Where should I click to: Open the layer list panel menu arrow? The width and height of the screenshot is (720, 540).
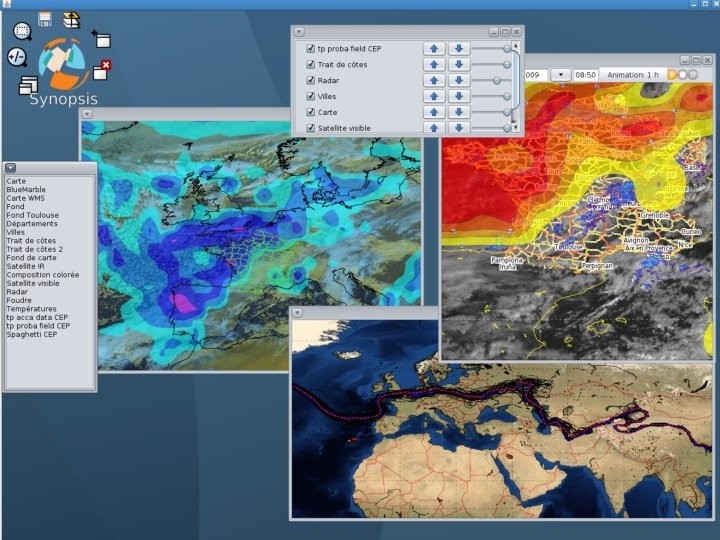click(x=11, y=168)
